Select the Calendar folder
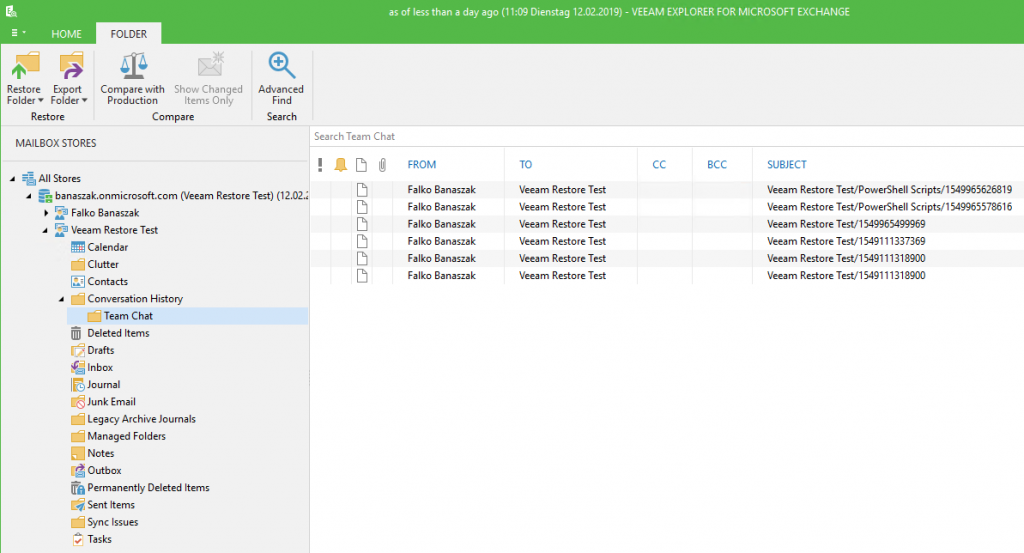This screenshot has width=1024, height=553. [x=99, y=247]
